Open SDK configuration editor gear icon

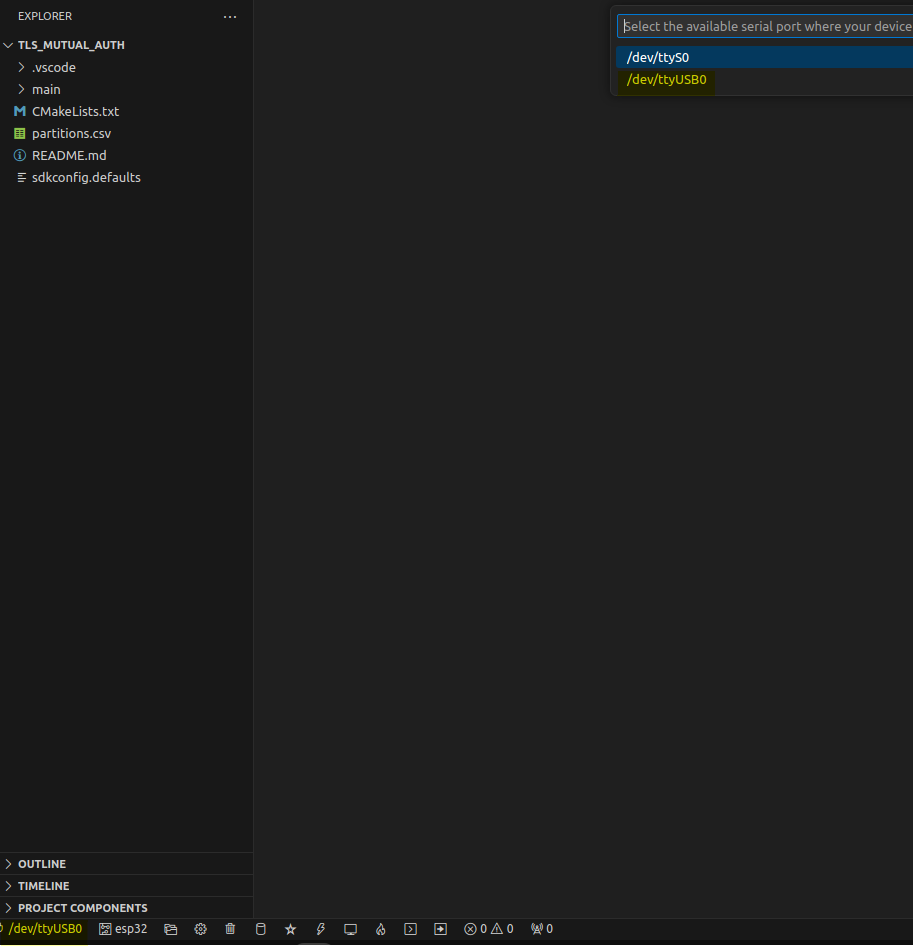pyautogui.click(x=200, y=929)
